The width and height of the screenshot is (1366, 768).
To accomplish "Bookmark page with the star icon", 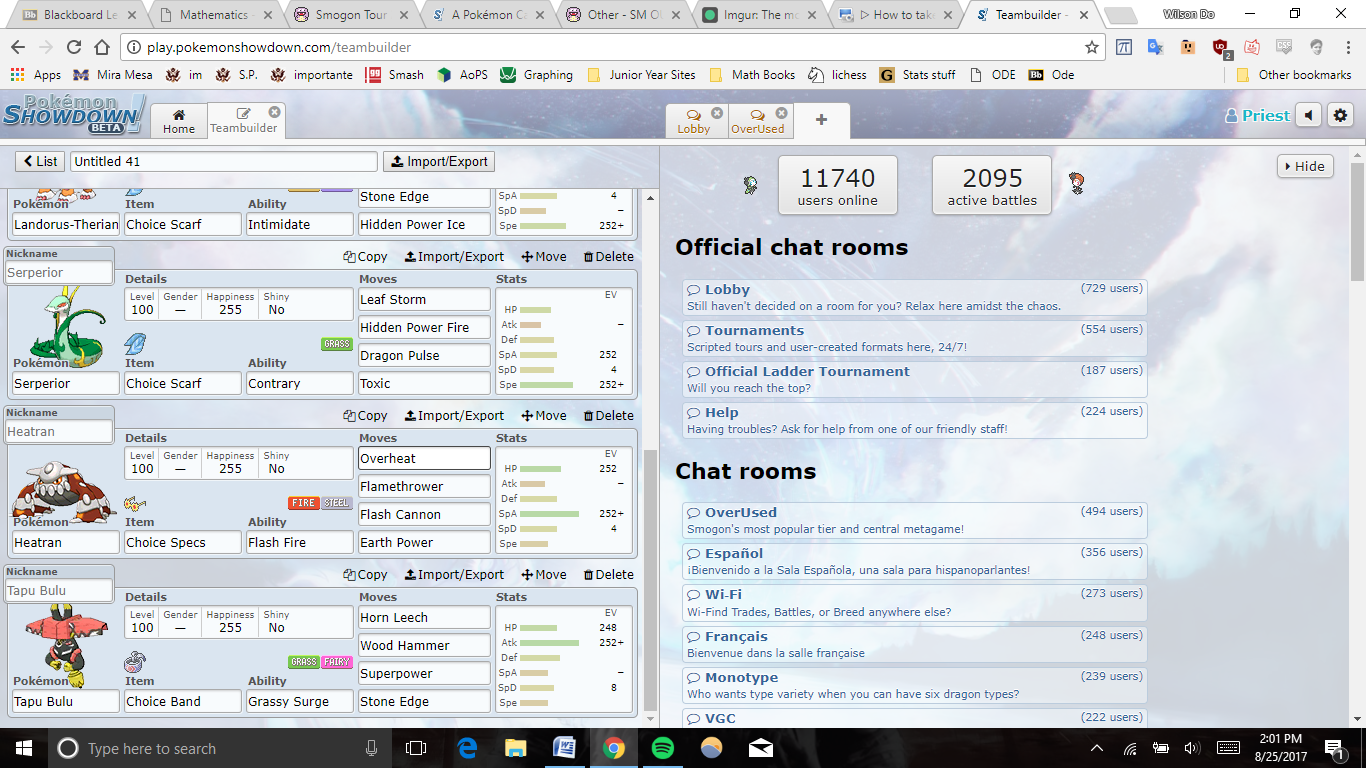I will [1091, 47].
